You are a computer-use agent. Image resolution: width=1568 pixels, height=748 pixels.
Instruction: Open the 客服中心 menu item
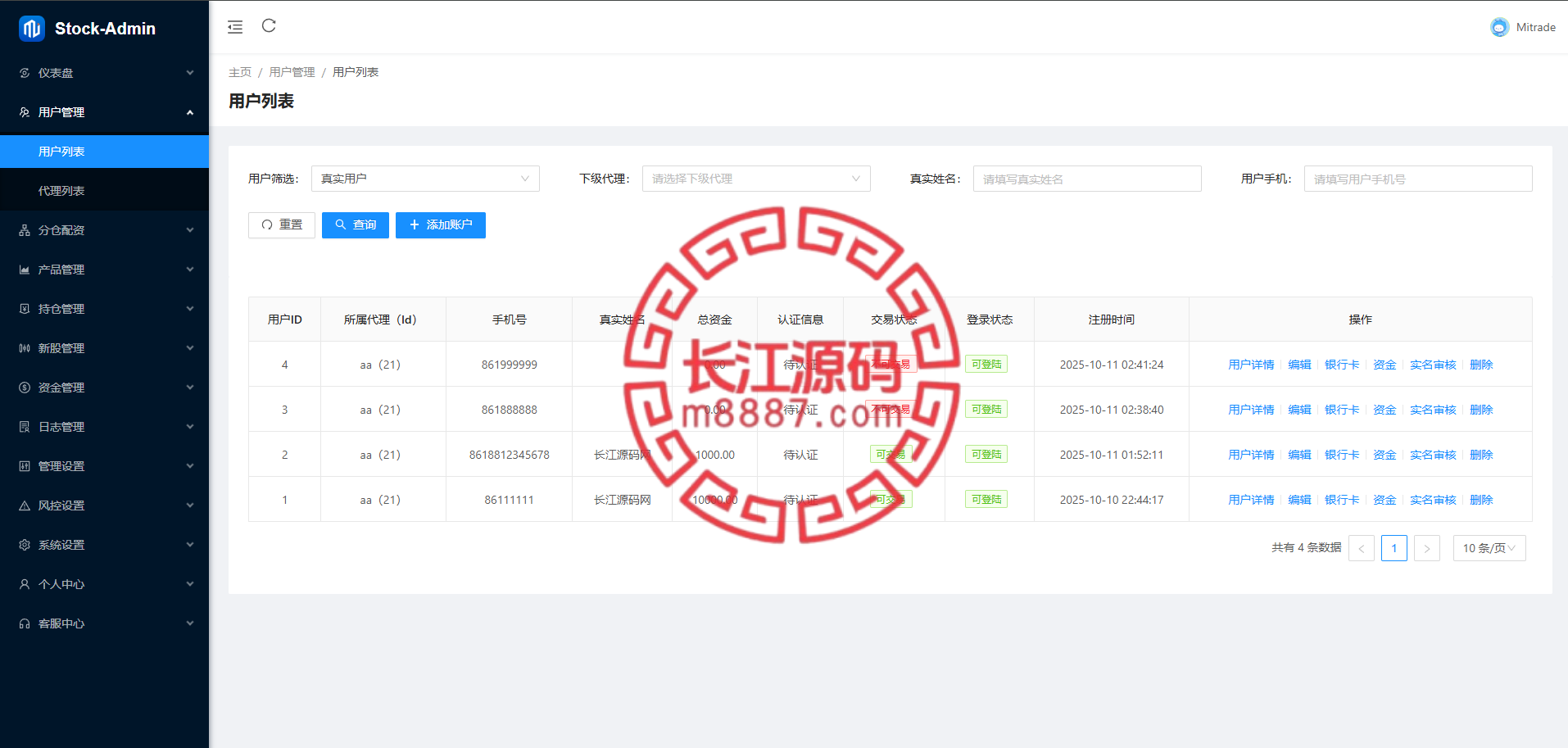104,623
